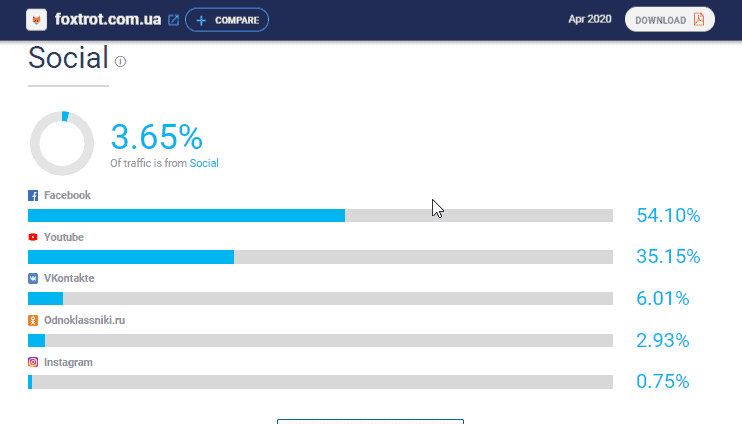Image resolution: width=742 pixels, height=424 pixels.
Task: Click the Facebook traffic share bar
Action: pos(320,215)
